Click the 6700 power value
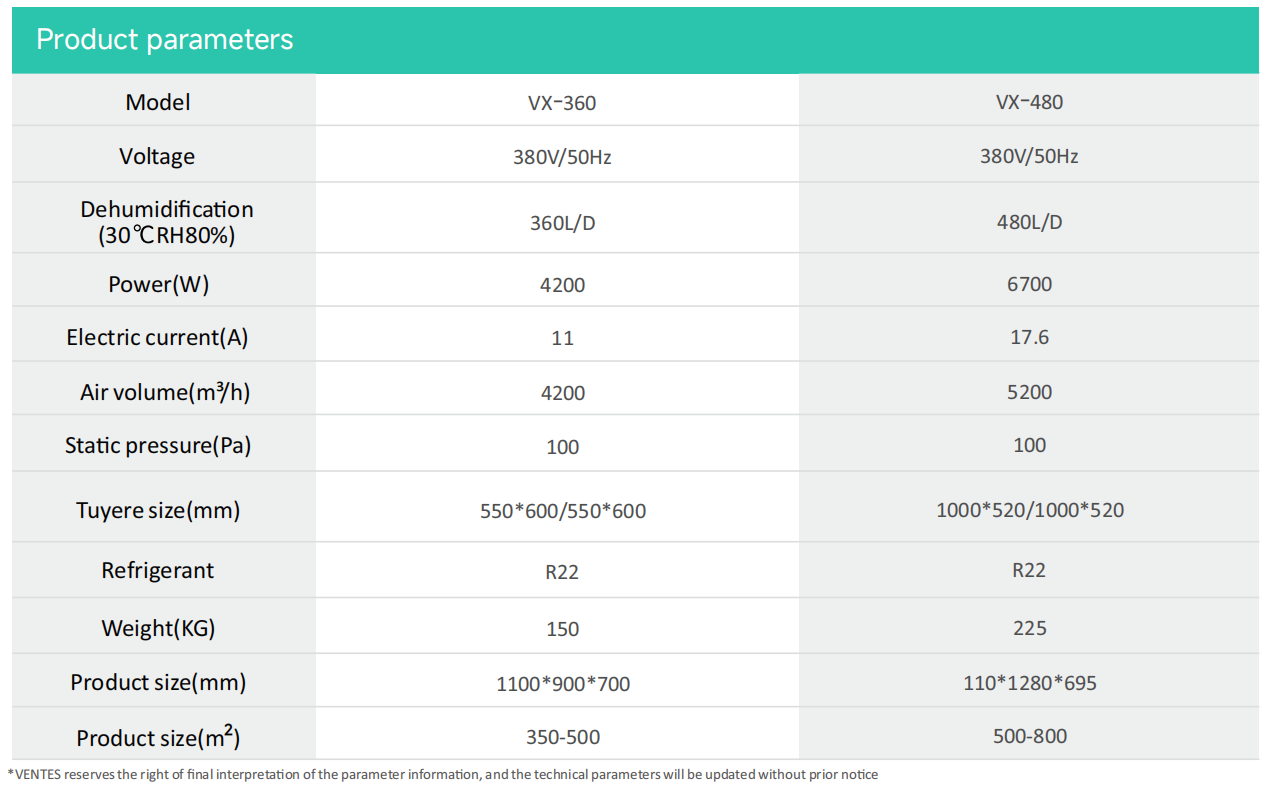The height and width of the screenshot is (794, 1268). [x=1029, y=284]
